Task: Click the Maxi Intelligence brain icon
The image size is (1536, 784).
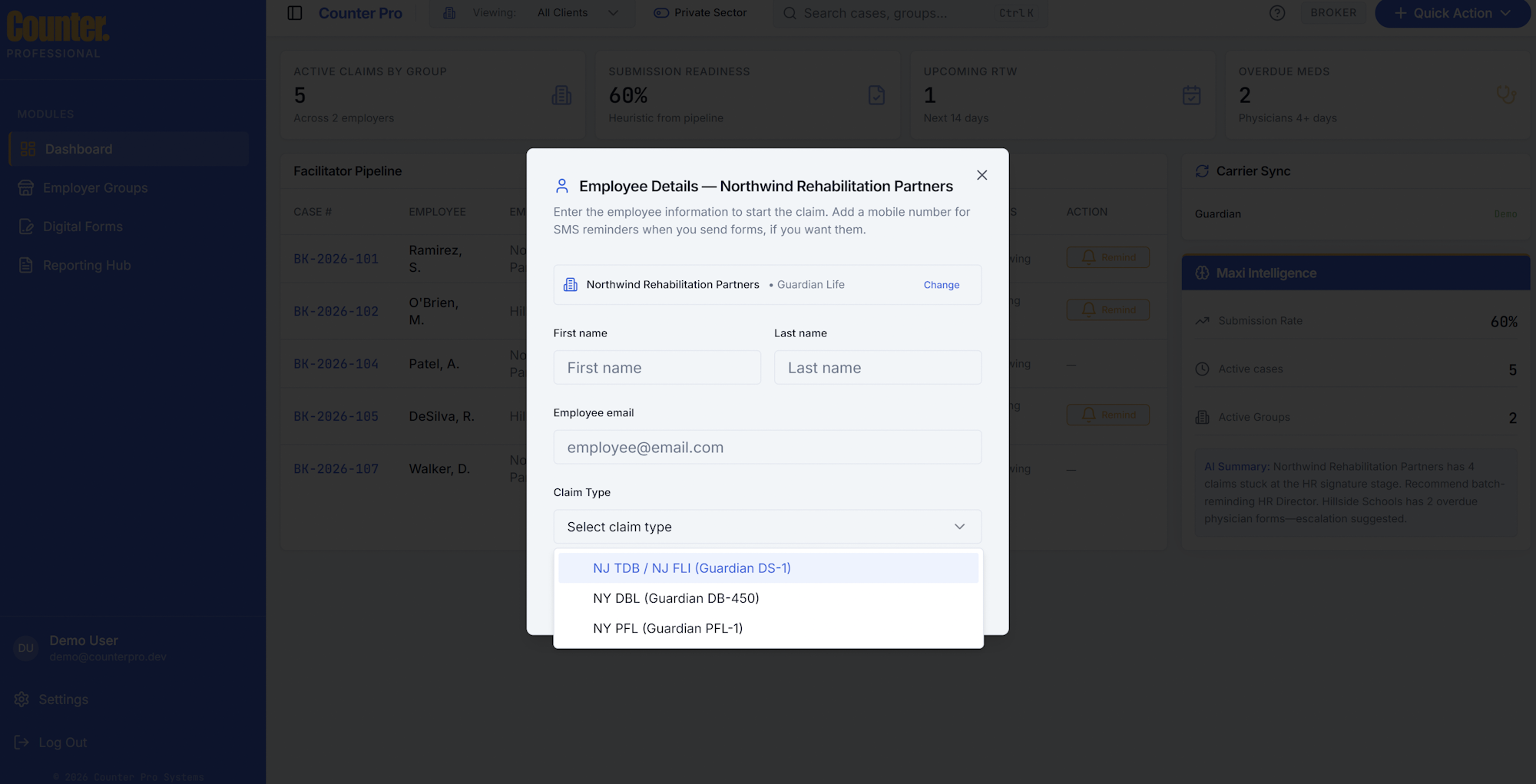Action: coord(1202,273)
